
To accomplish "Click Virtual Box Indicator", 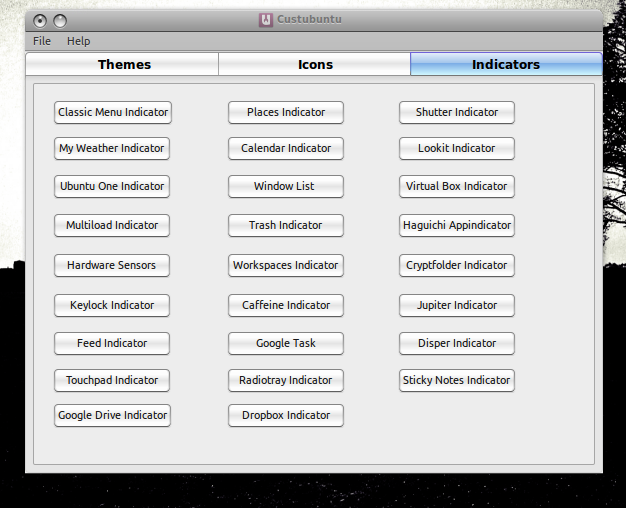I will (457, 186).
